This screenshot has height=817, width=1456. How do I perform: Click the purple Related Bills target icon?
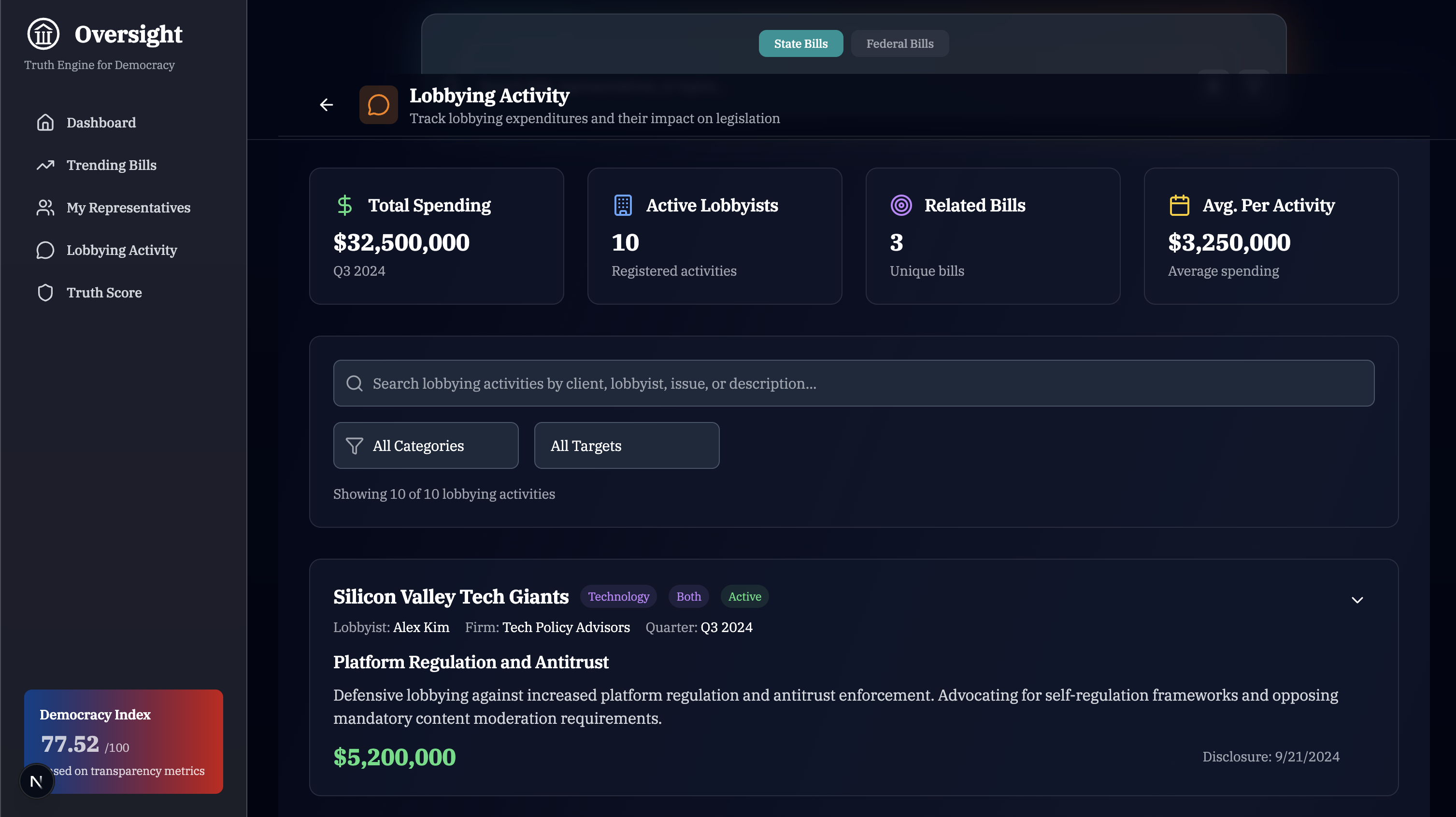point(901,205)
